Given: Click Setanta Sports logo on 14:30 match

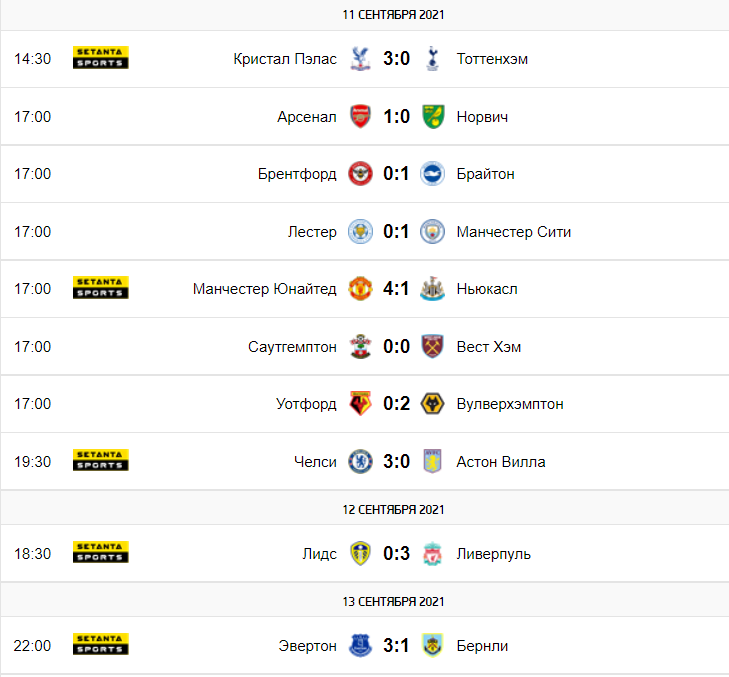Looking at the screenshot, I should [x=100, y=58].
